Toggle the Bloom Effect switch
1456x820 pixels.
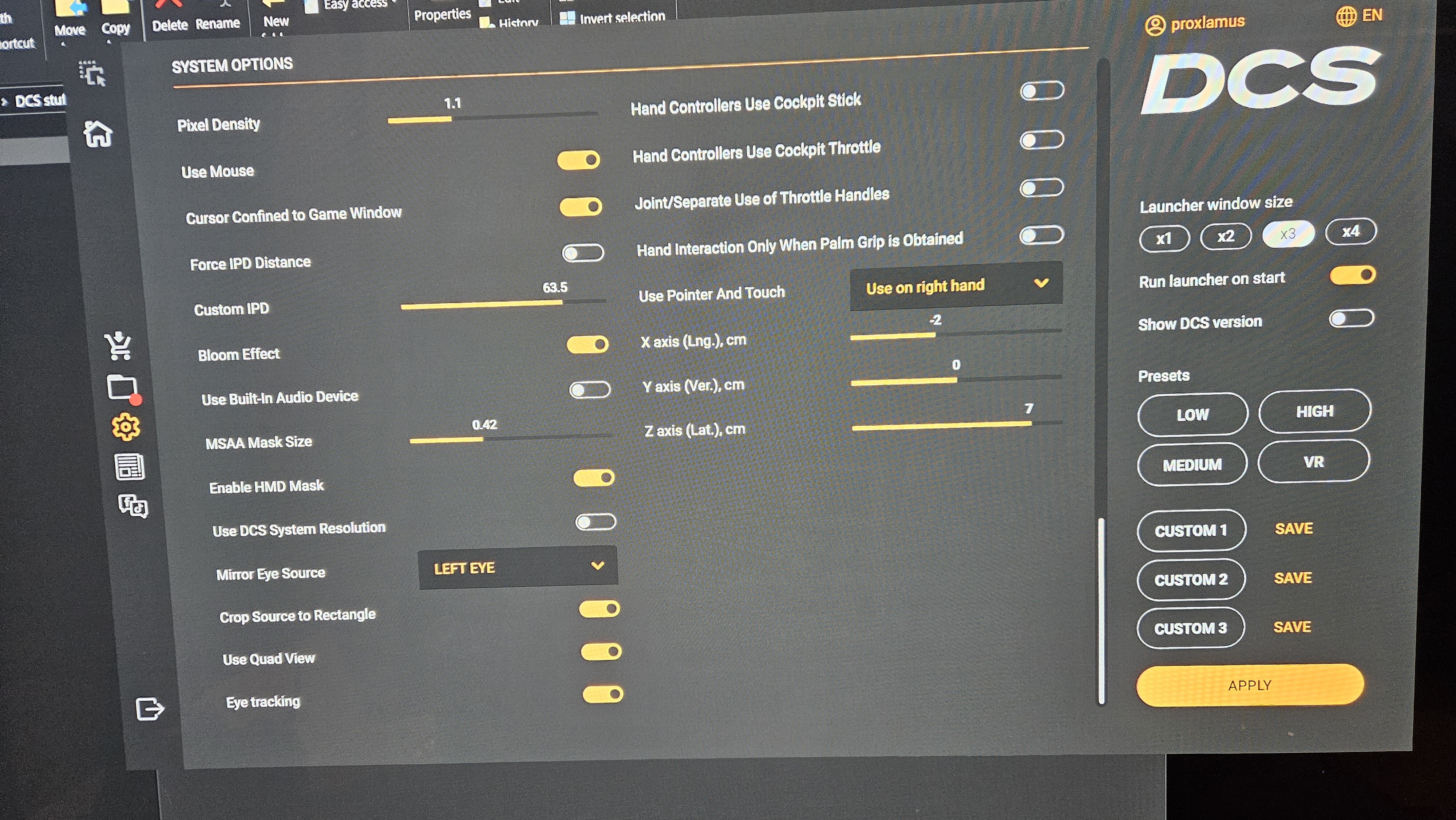click(x=588, y=344)
